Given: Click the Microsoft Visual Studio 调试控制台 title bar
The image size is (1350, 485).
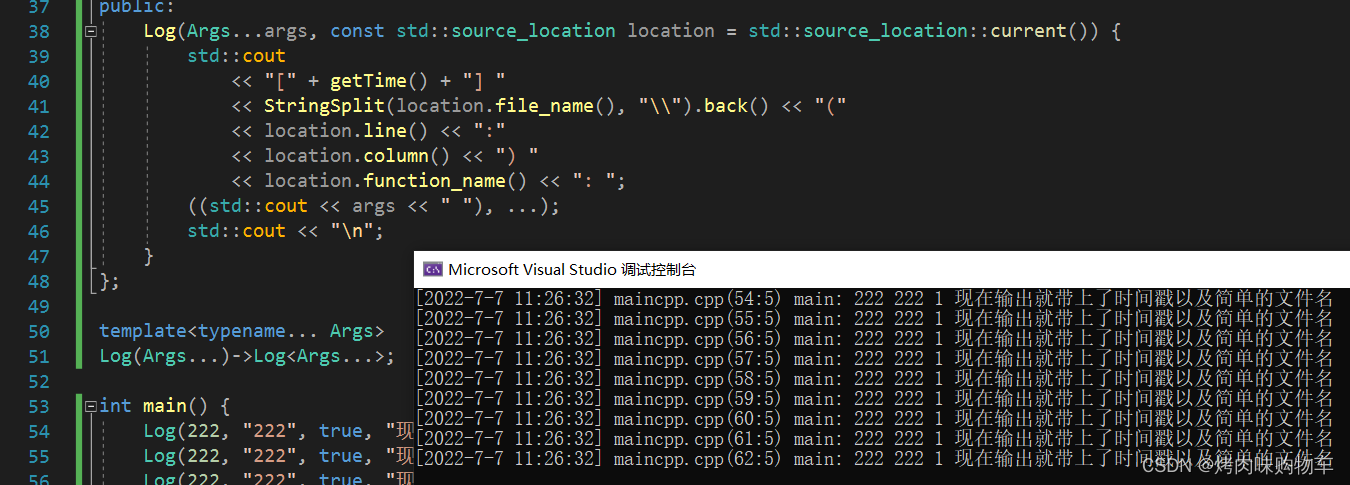Looking at the screenshot, I should (882, 269).
